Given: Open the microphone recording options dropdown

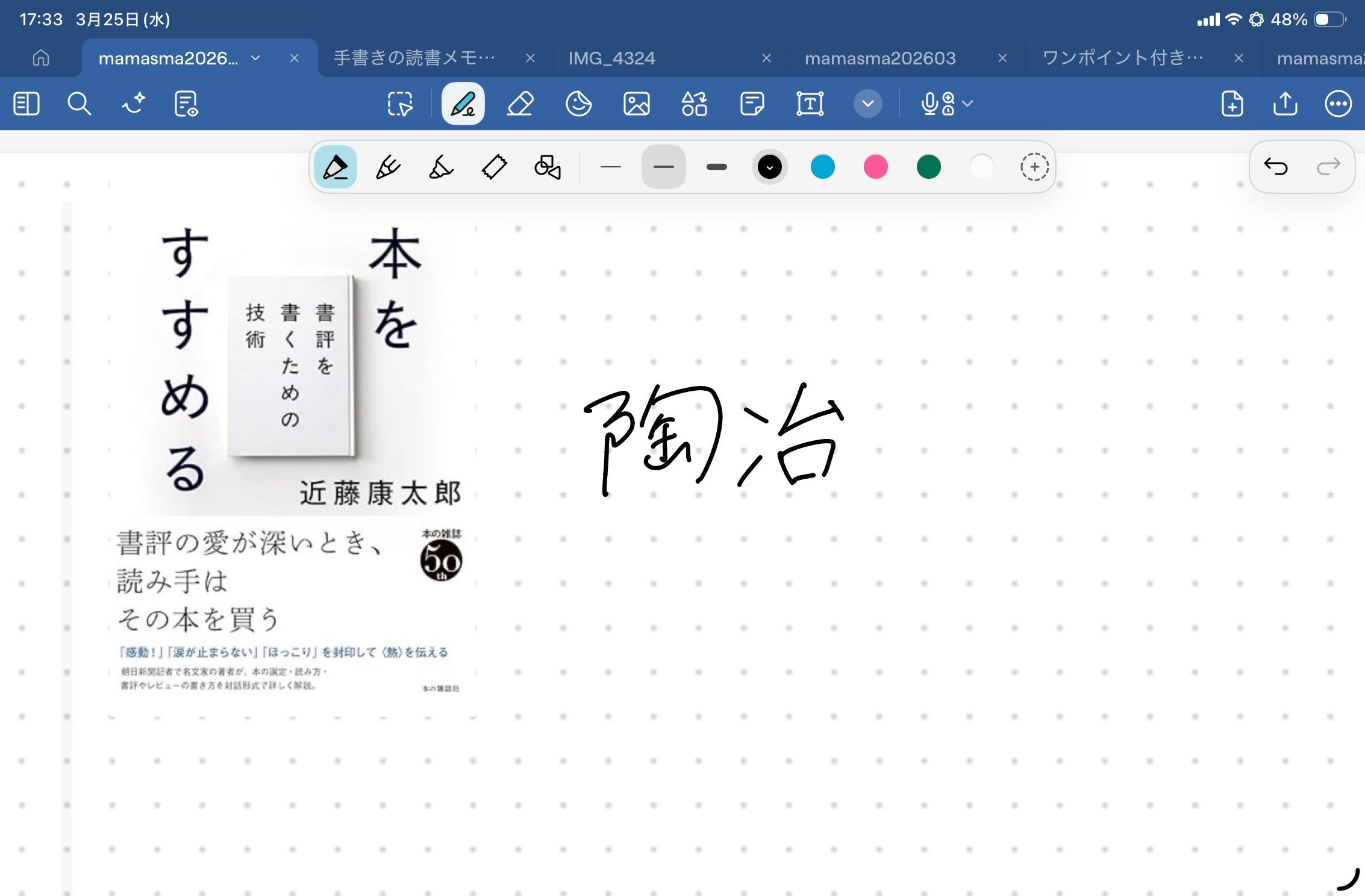Looking at the screenshot, I should (967, 104).
